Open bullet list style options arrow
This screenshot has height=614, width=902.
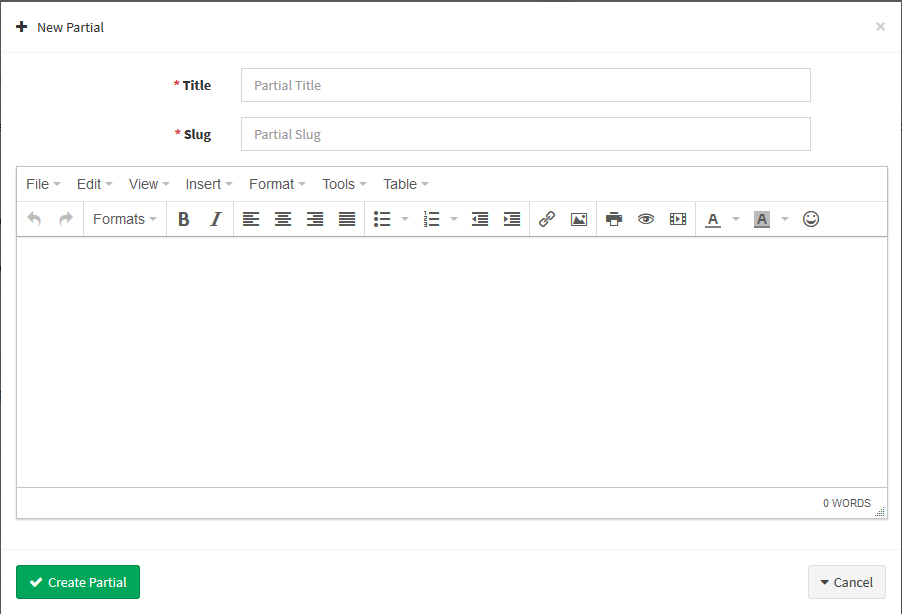404,219
